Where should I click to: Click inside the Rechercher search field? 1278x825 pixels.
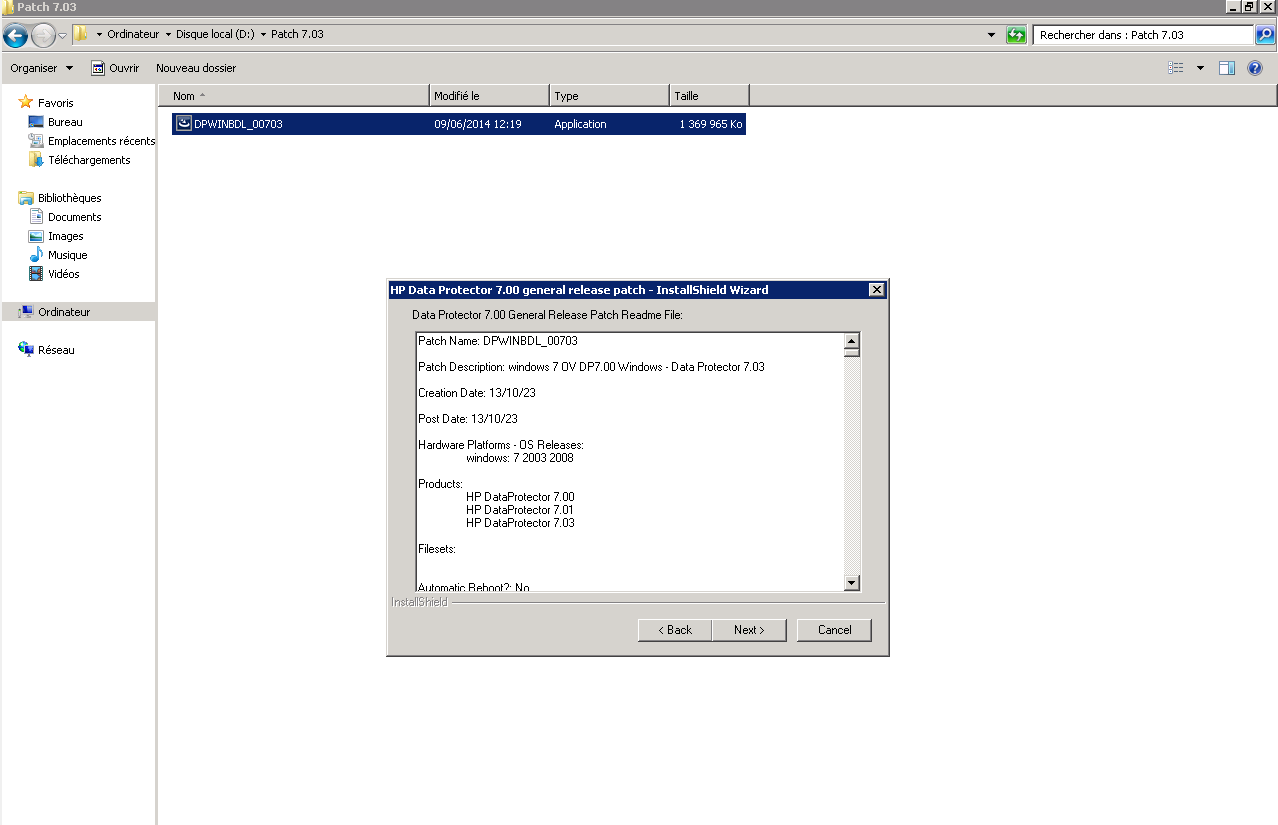click(1140, 34)
